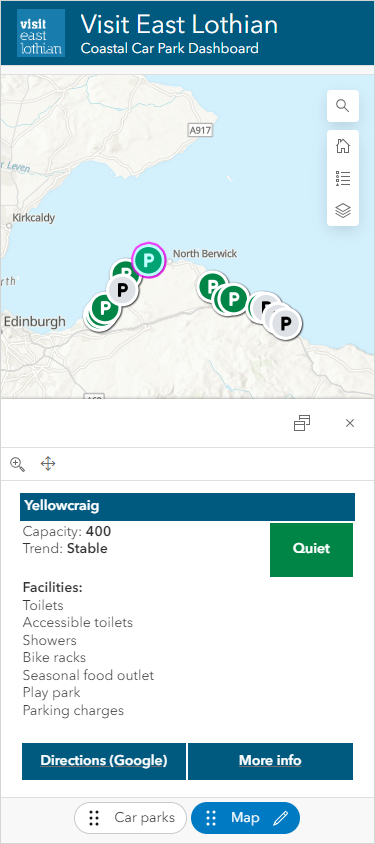Switch to the Car parks tab

click(x=130, y=818)
